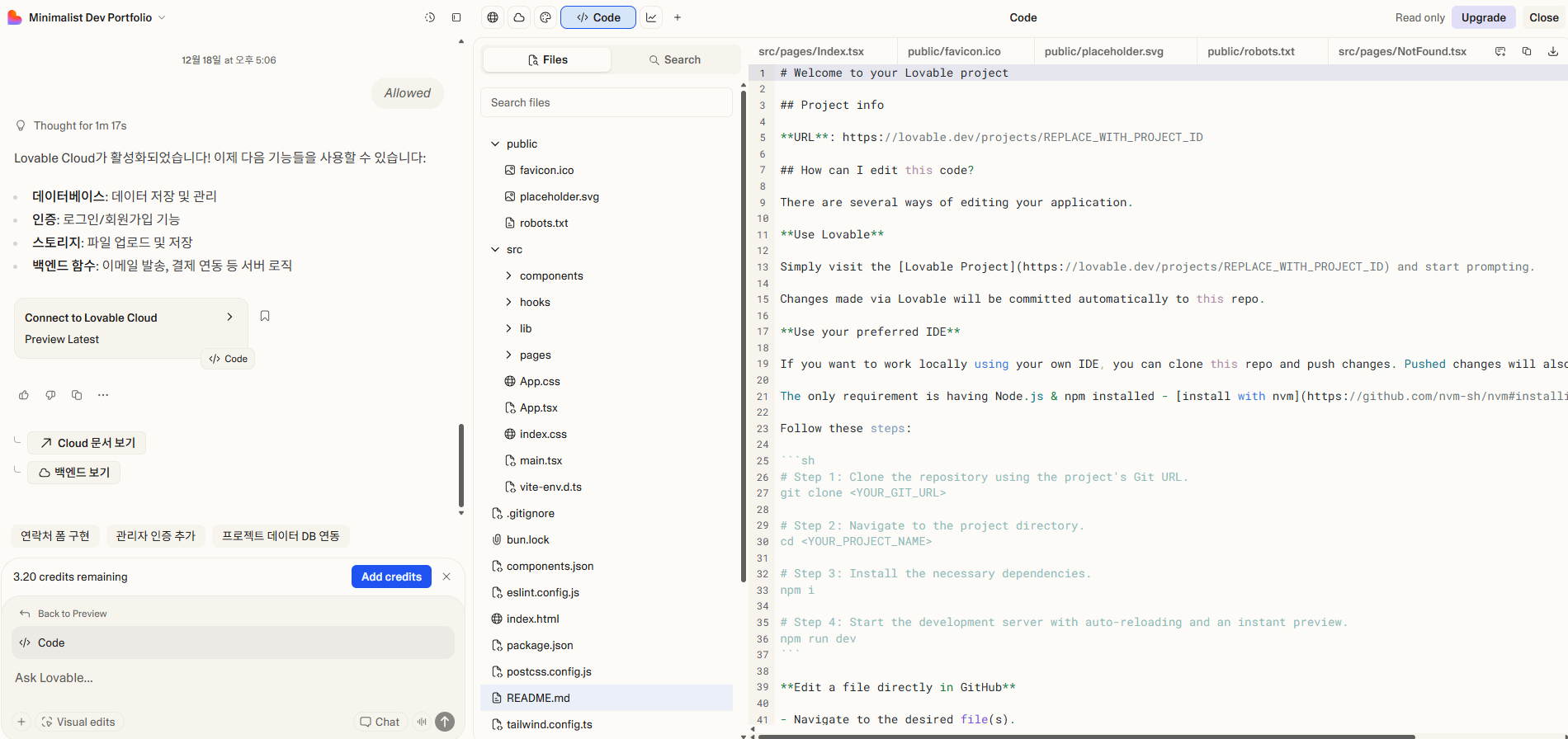The height and width of the screenshot is (739, 1568).
Task: Click Back to Preview arrow
Action: point(25,614)
